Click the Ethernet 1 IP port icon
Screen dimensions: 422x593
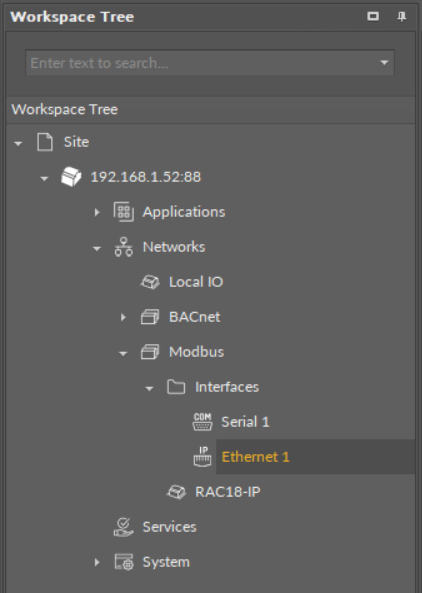click(202, 457)
